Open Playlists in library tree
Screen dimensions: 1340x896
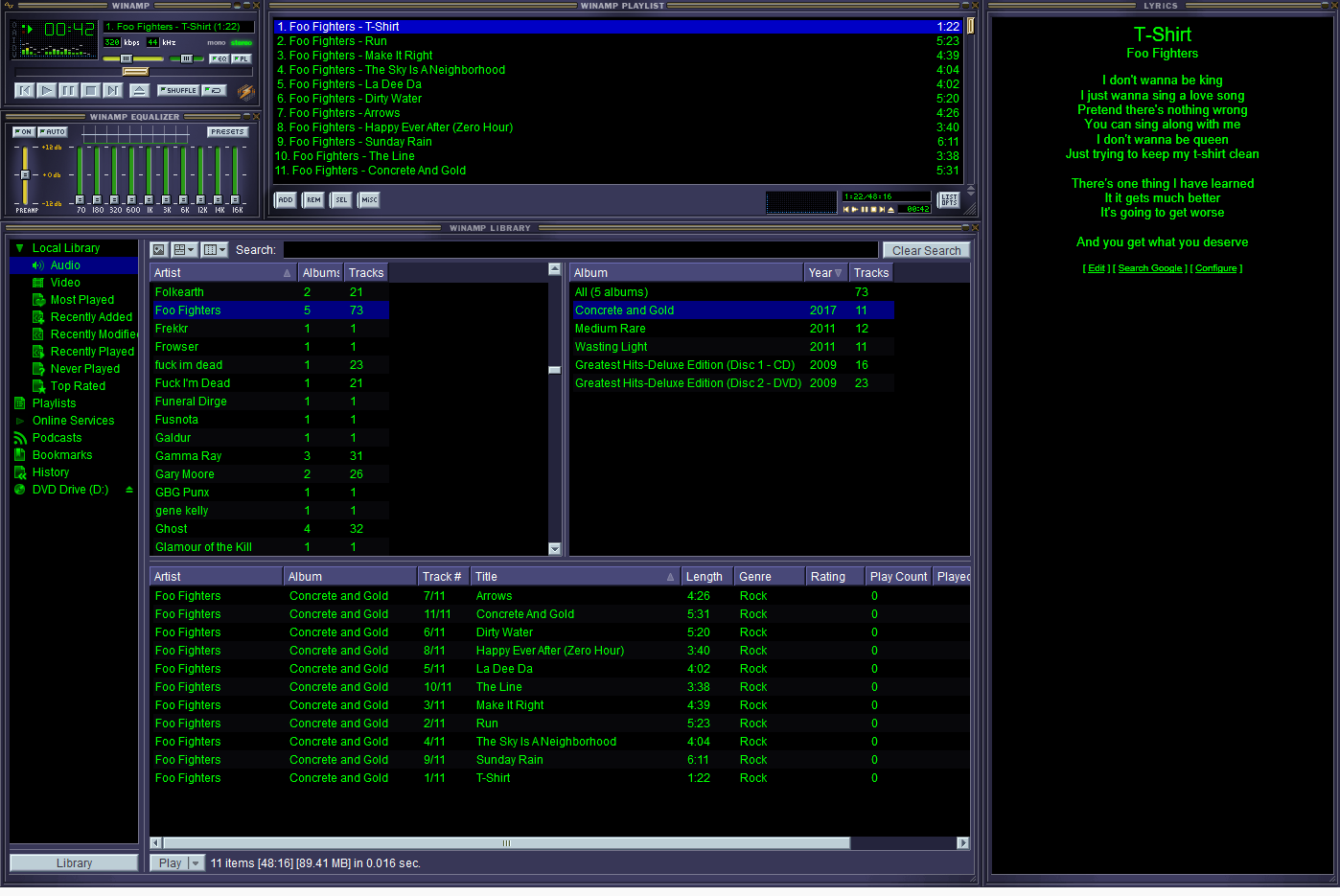pyautogui.click(x=54, y=403)
